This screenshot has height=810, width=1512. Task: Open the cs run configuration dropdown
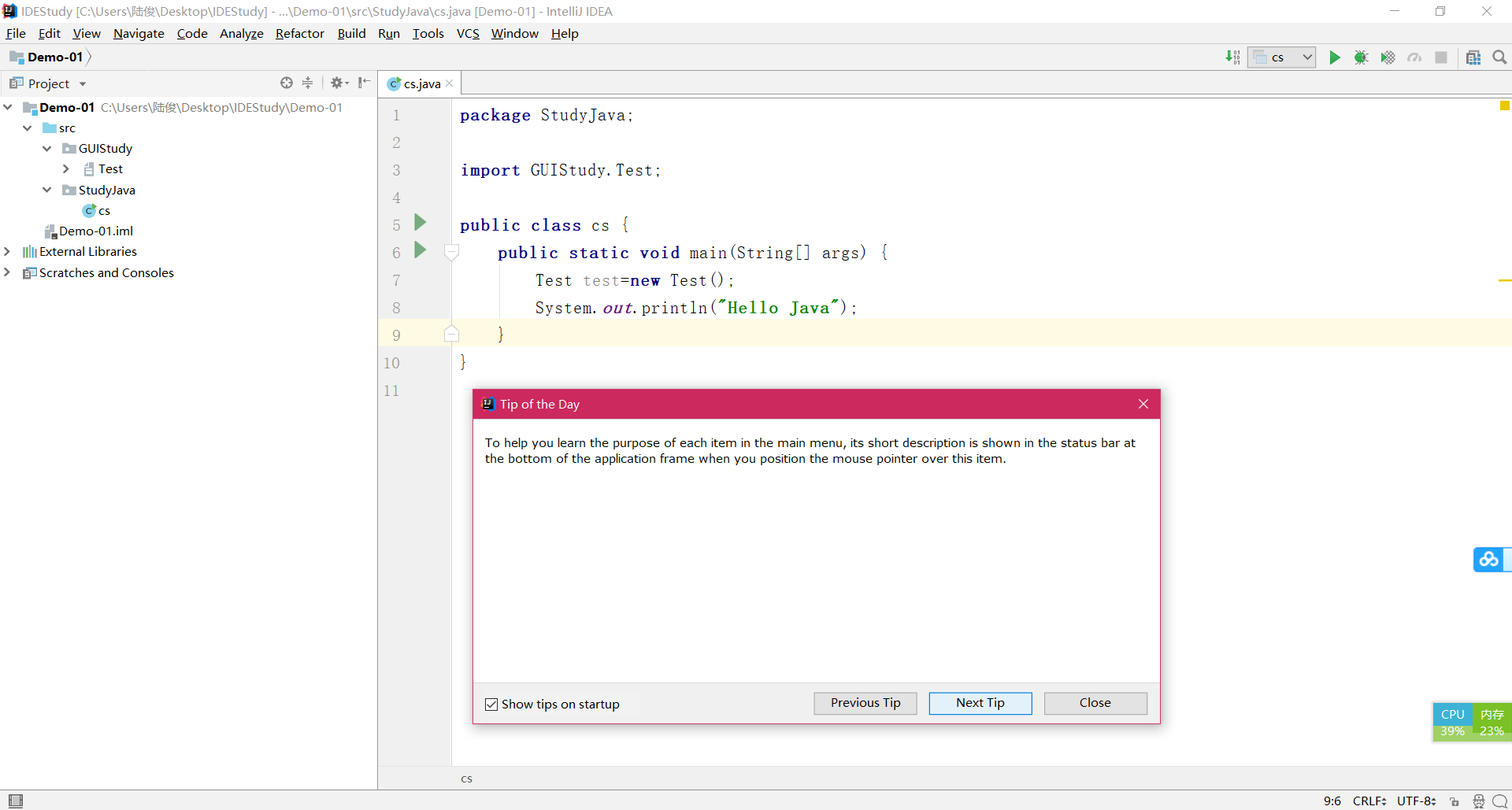pyautogui.click(x=1282, y=57)
